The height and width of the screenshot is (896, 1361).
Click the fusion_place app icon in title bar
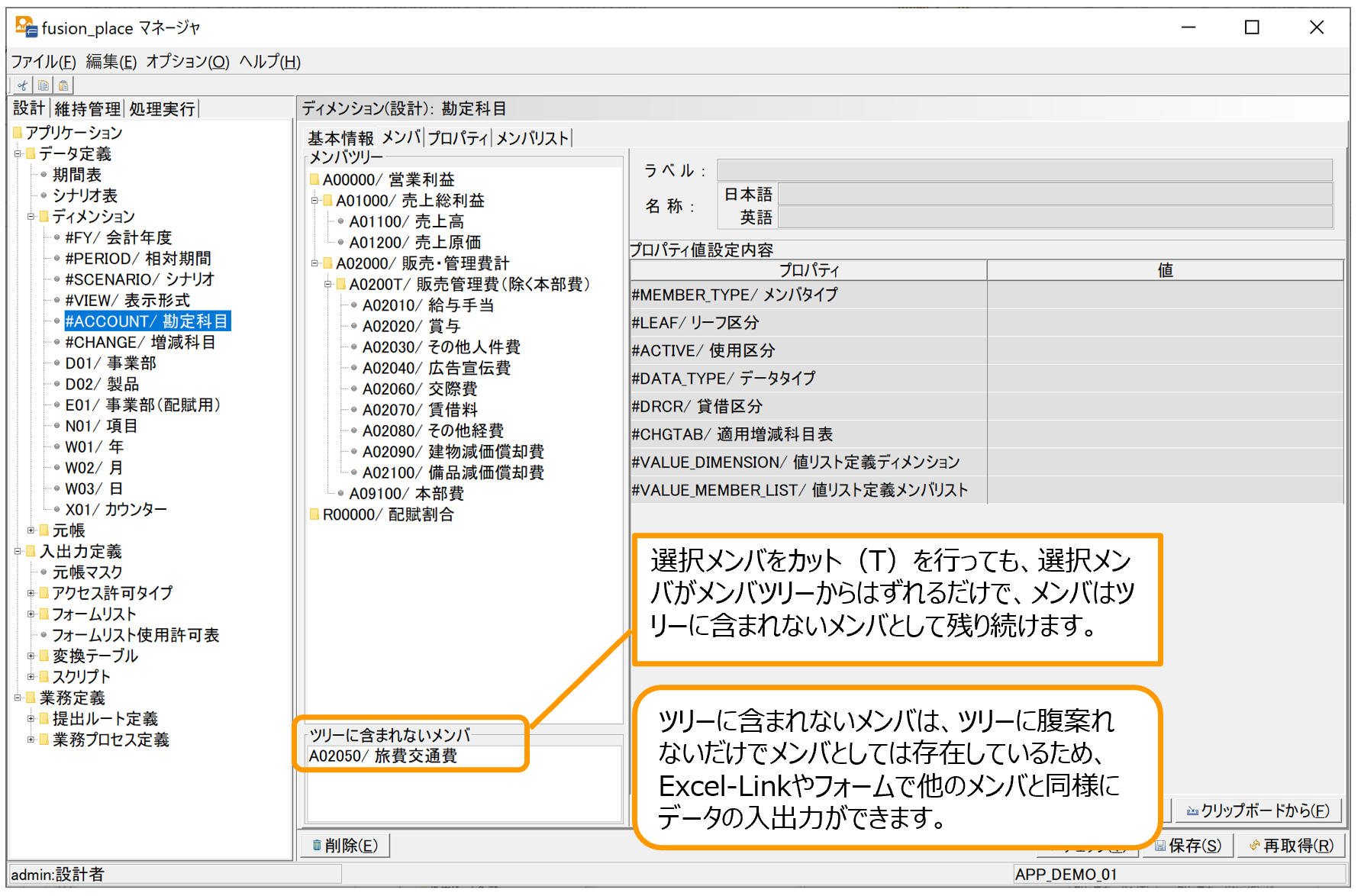tap(26, 27)
